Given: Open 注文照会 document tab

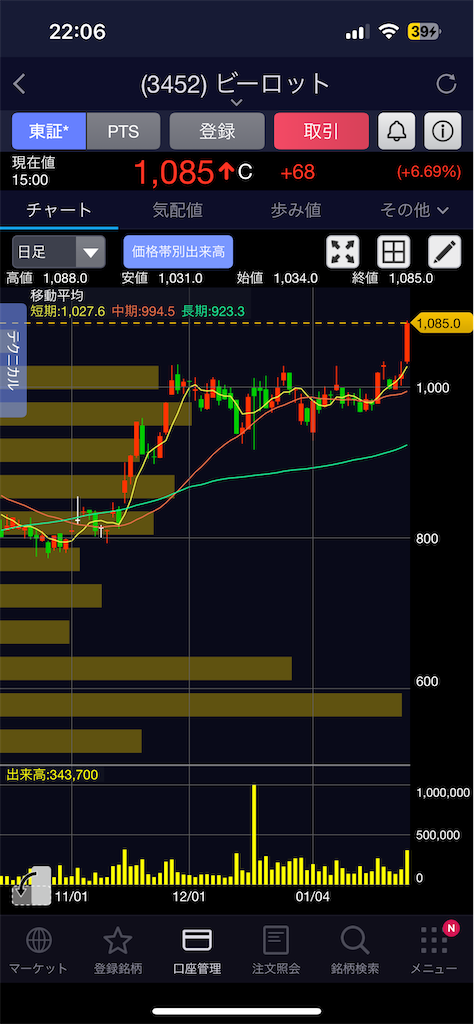Looking at the screenshot, I should click(x=276, y=950).
